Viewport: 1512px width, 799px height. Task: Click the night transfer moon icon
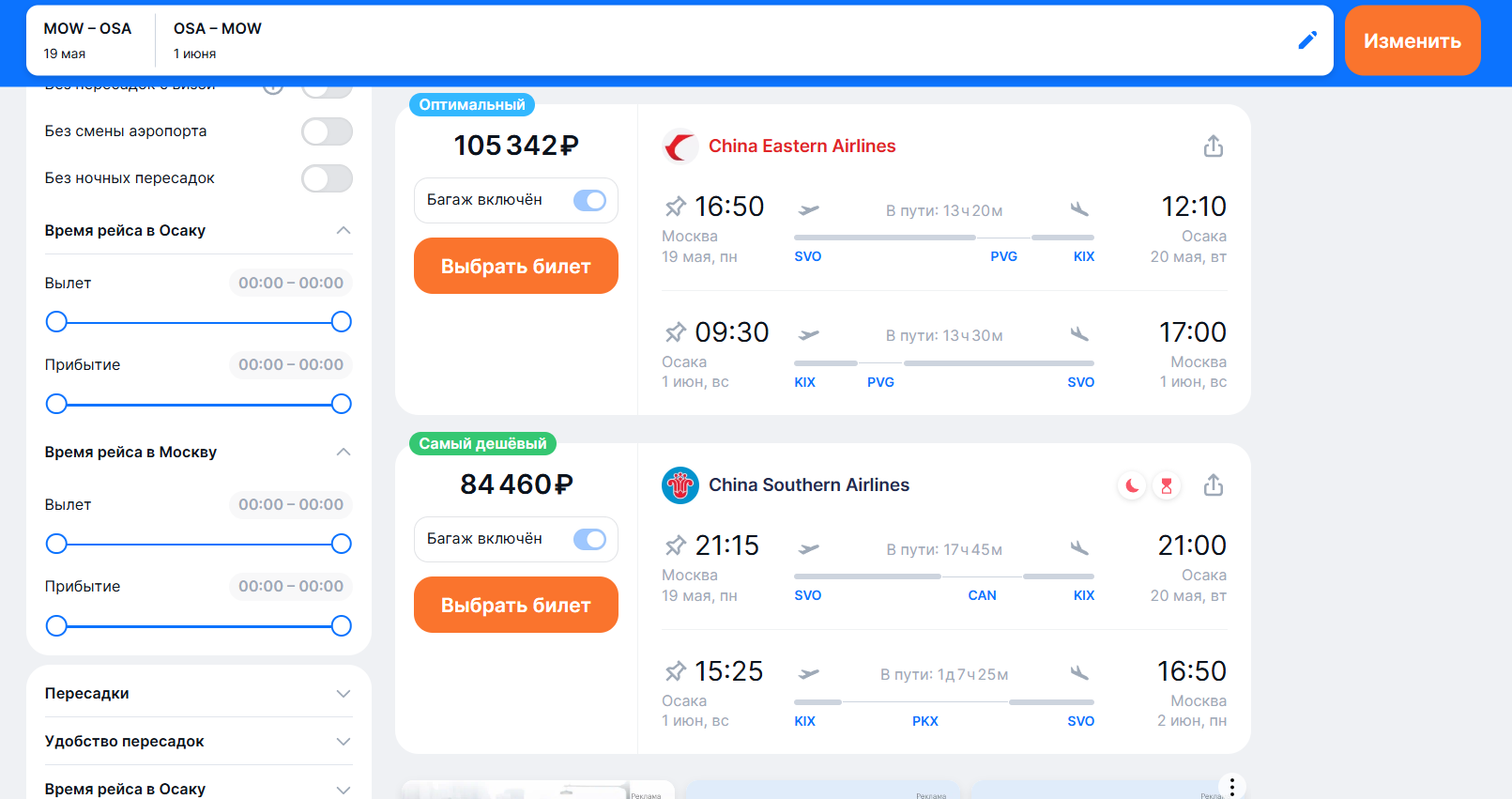[x=1133, y=485]
